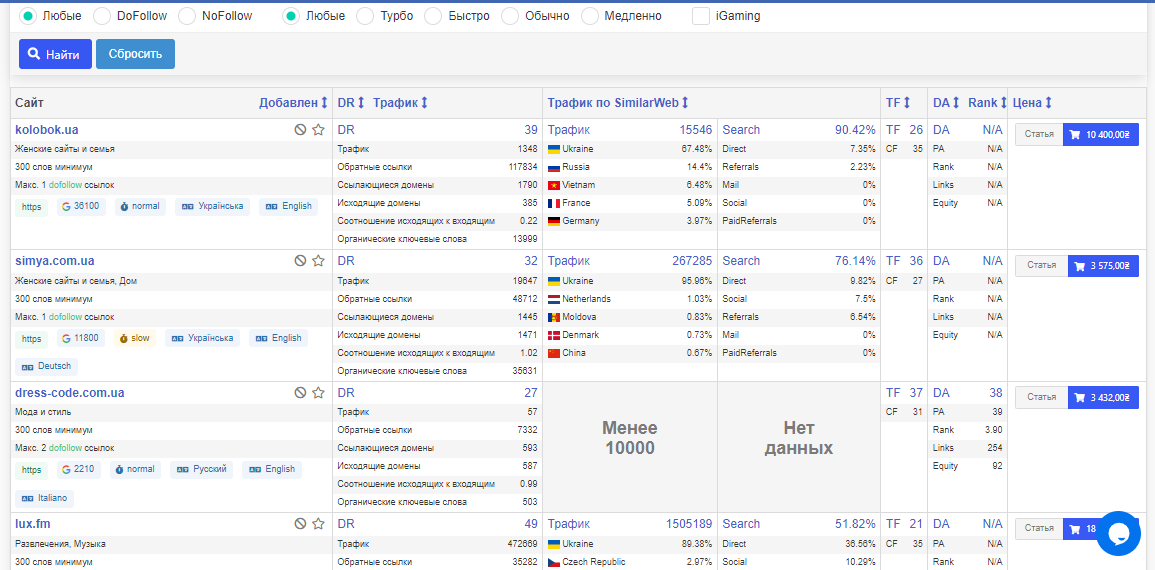The image size is (1155, 570).
Task: Click the block icon next to kolobok.ua
Action: tap(300, 130)
